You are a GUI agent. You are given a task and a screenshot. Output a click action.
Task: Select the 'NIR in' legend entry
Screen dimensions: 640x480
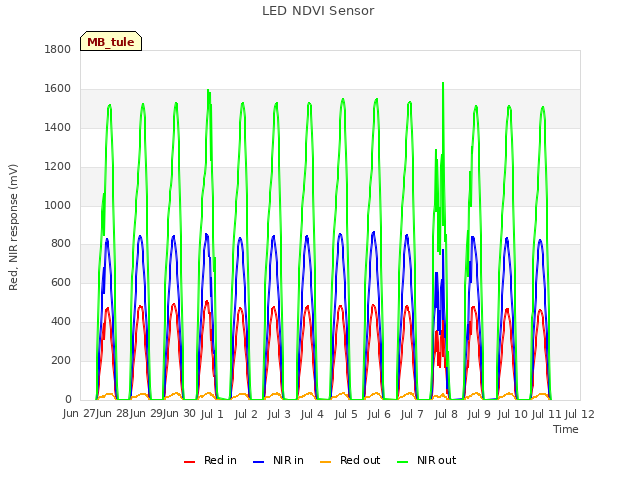(278, 460)
